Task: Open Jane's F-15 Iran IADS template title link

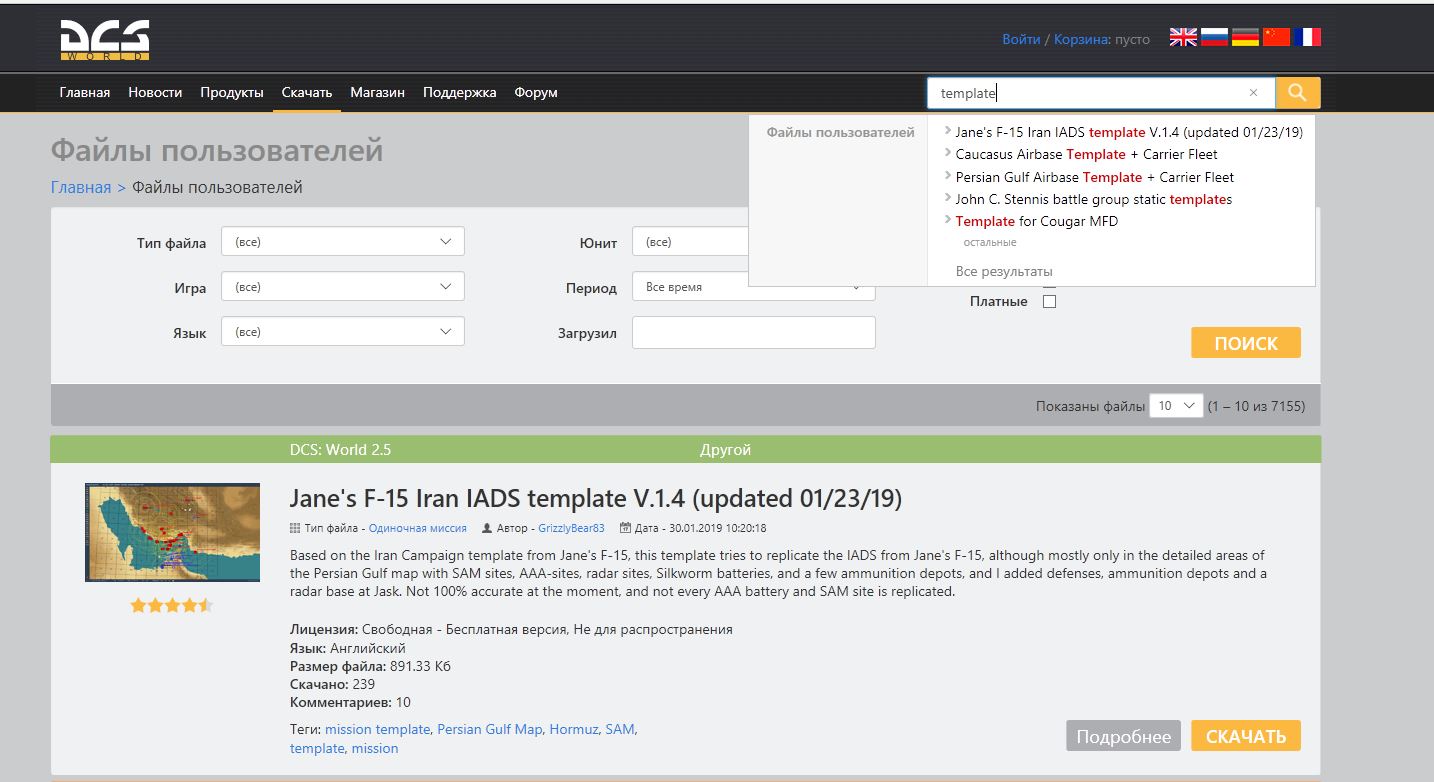Action: [x=596, y=498]
